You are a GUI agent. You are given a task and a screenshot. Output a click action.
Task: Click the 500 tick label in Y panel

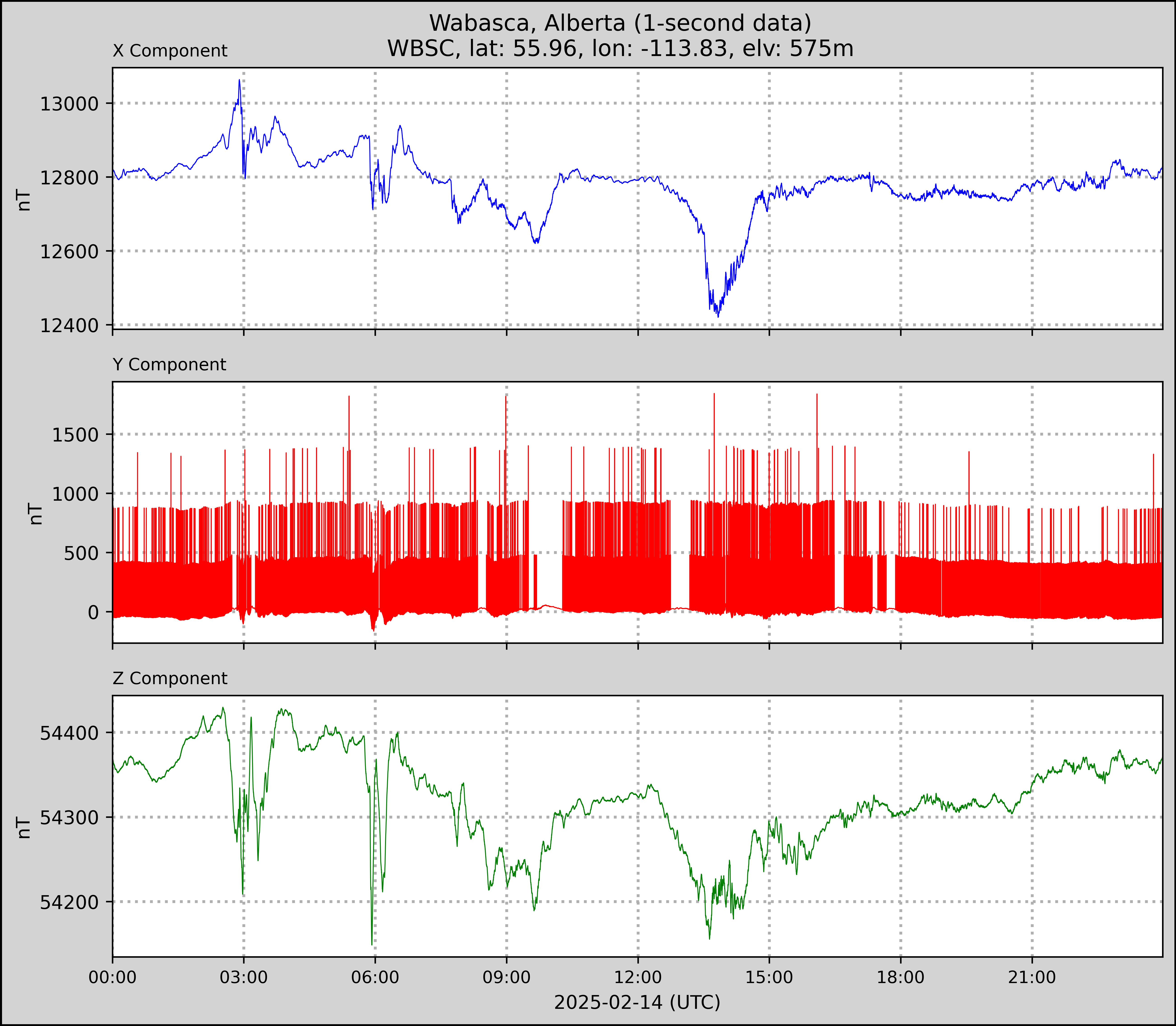click(81, 553)
